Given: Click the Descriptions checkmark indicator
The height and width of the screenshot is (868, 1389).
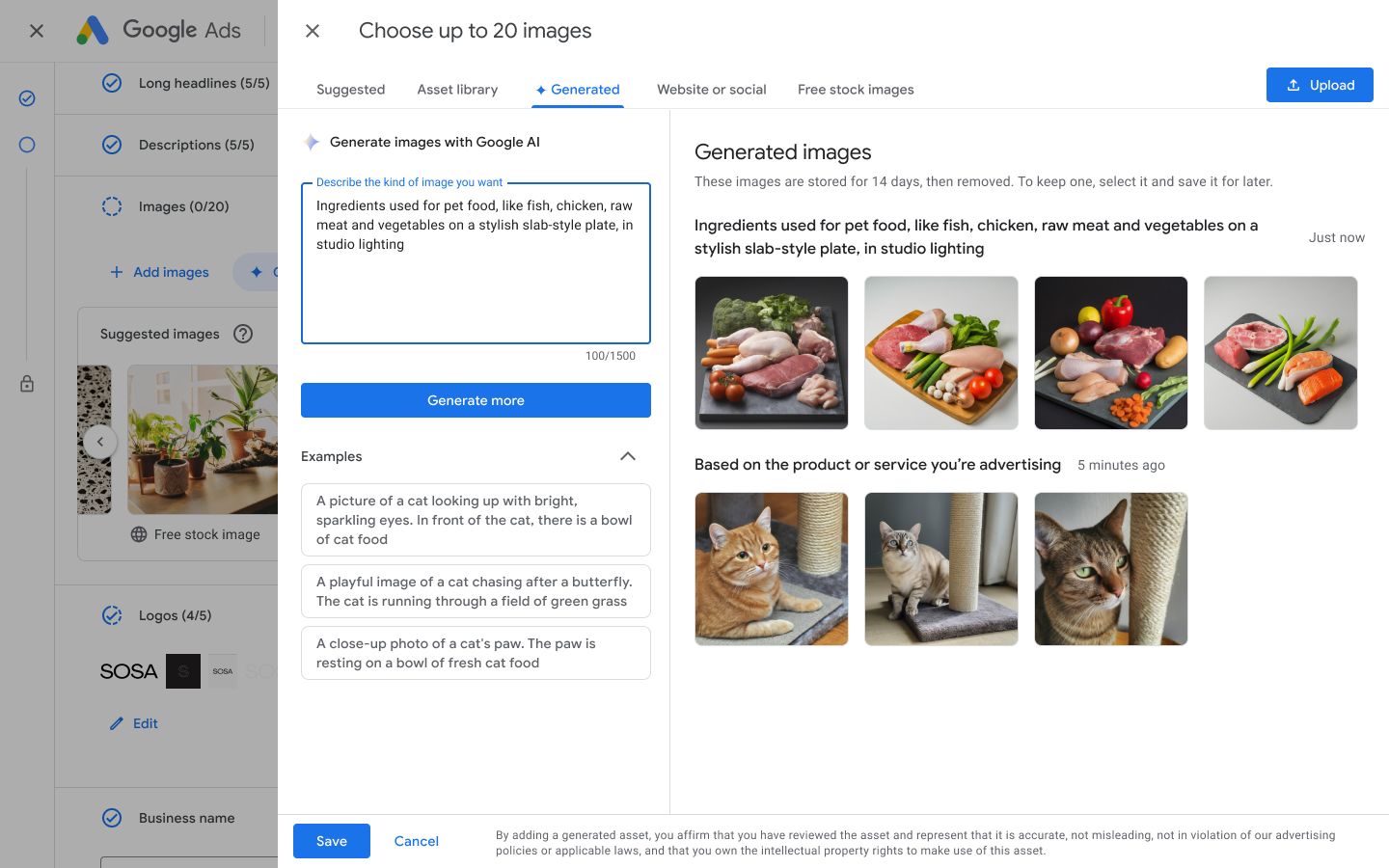Looking at the screenshot, I should coord(112,145).
